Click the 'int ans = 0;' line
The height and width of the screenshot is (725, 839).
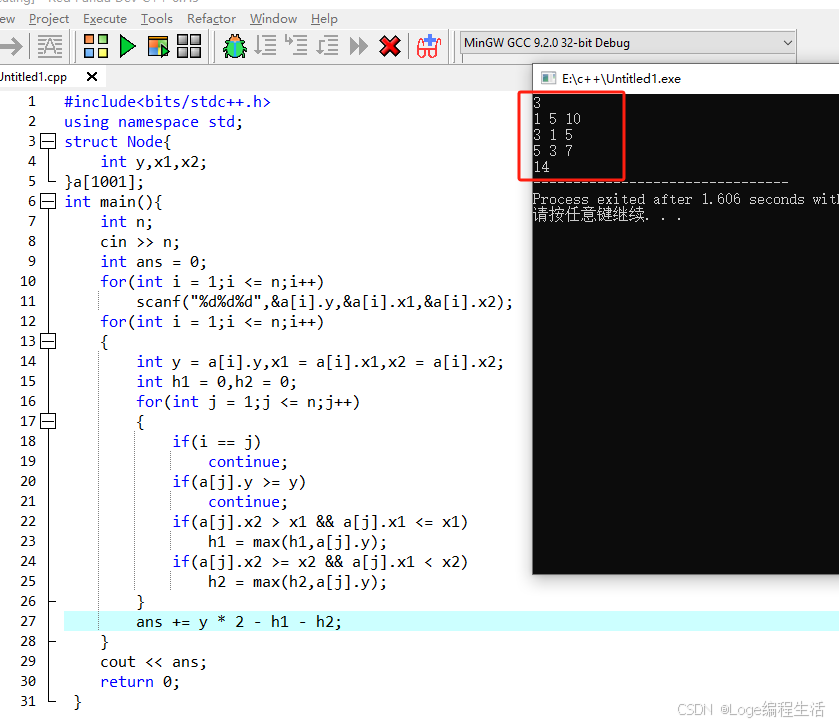pos(153,262)
